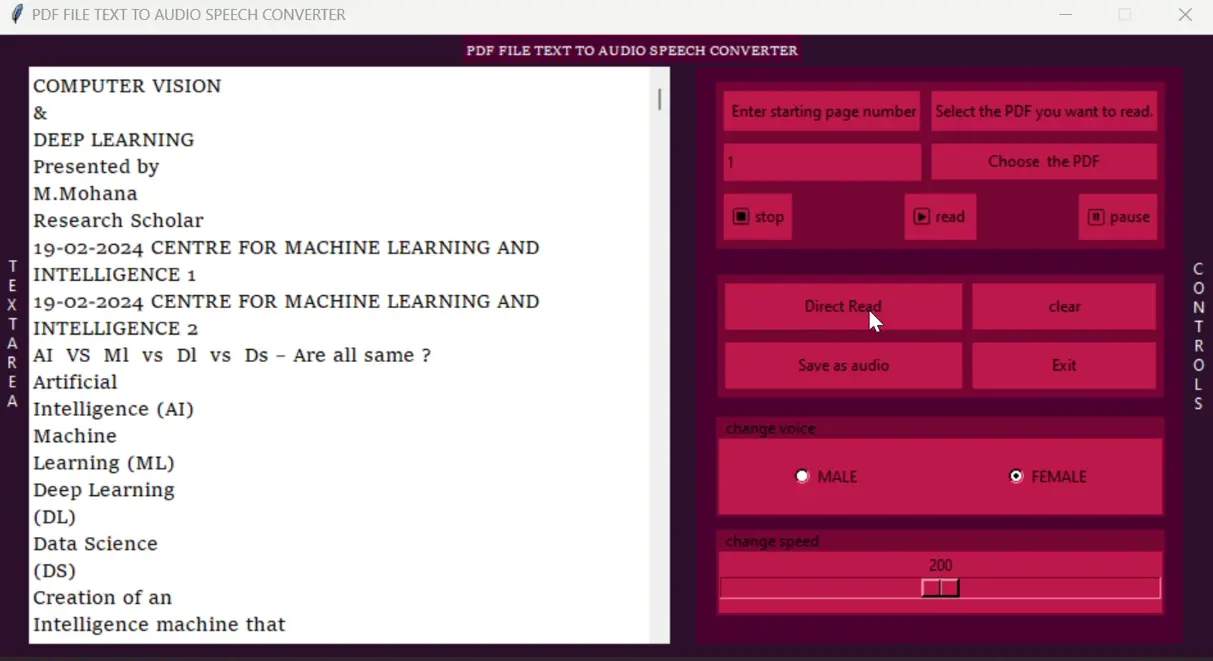
Task: Click the stop playback button
Action: tap(758, 217)
